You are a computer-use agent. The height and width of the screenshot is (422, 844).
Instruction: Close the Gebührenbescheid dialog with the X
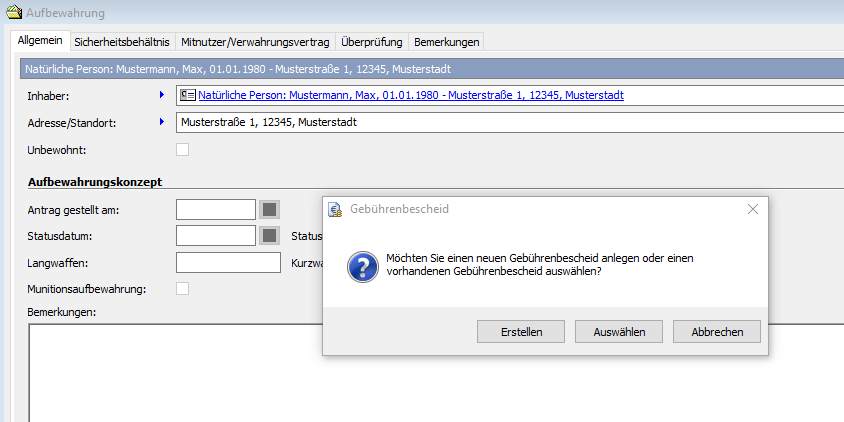753,209
